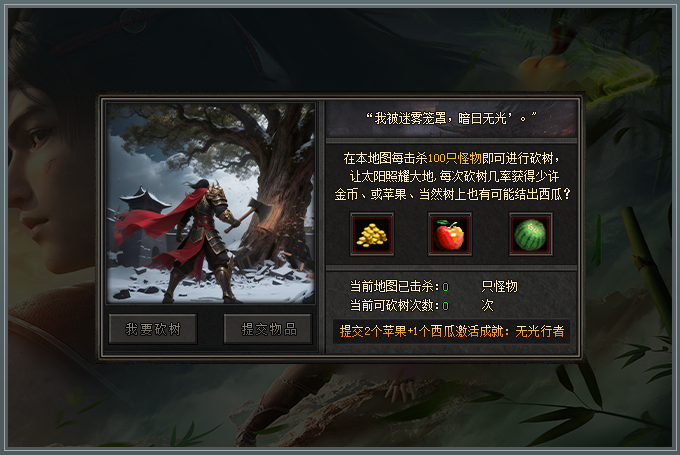The image size is (680, 455).
Task: Click the green kill count value for 当前地图已击杀
Action: point(445,287)
